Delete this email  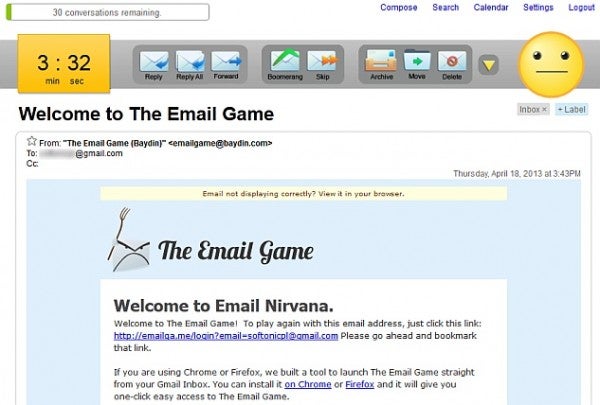(452, 65)
